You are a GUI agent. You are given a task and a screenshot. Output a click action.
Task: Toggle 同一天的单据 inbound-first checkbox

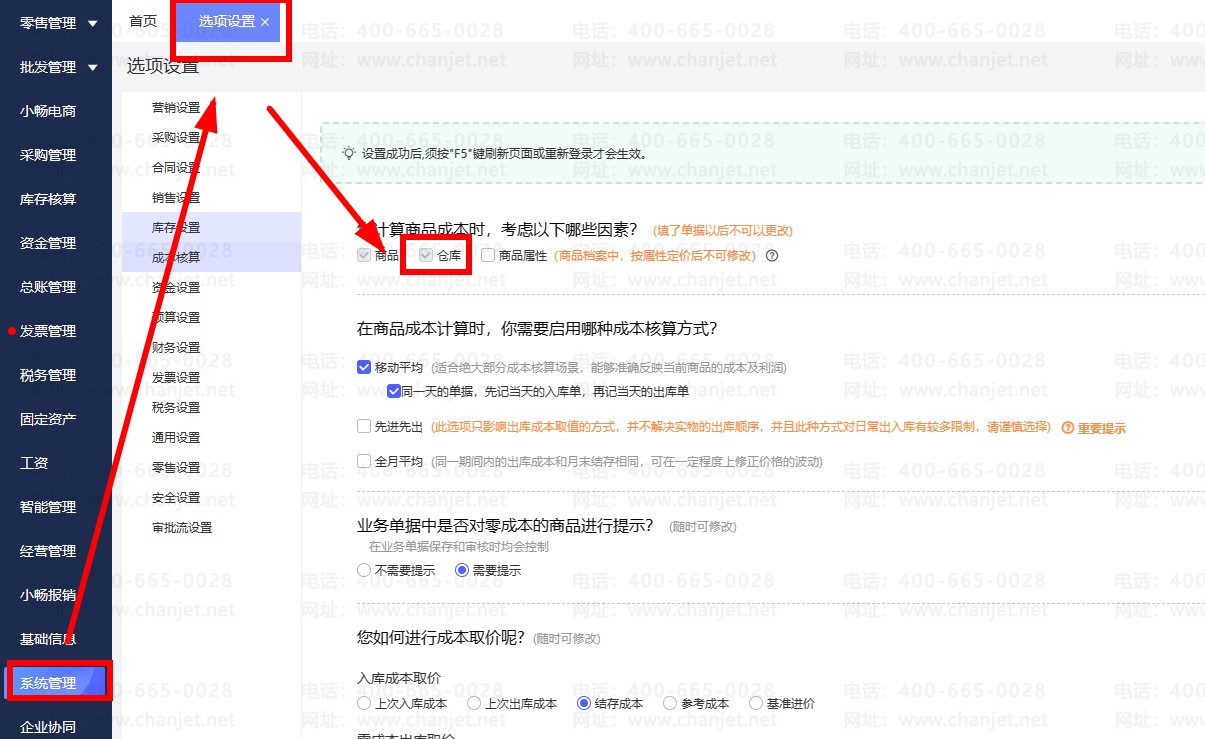394,390
